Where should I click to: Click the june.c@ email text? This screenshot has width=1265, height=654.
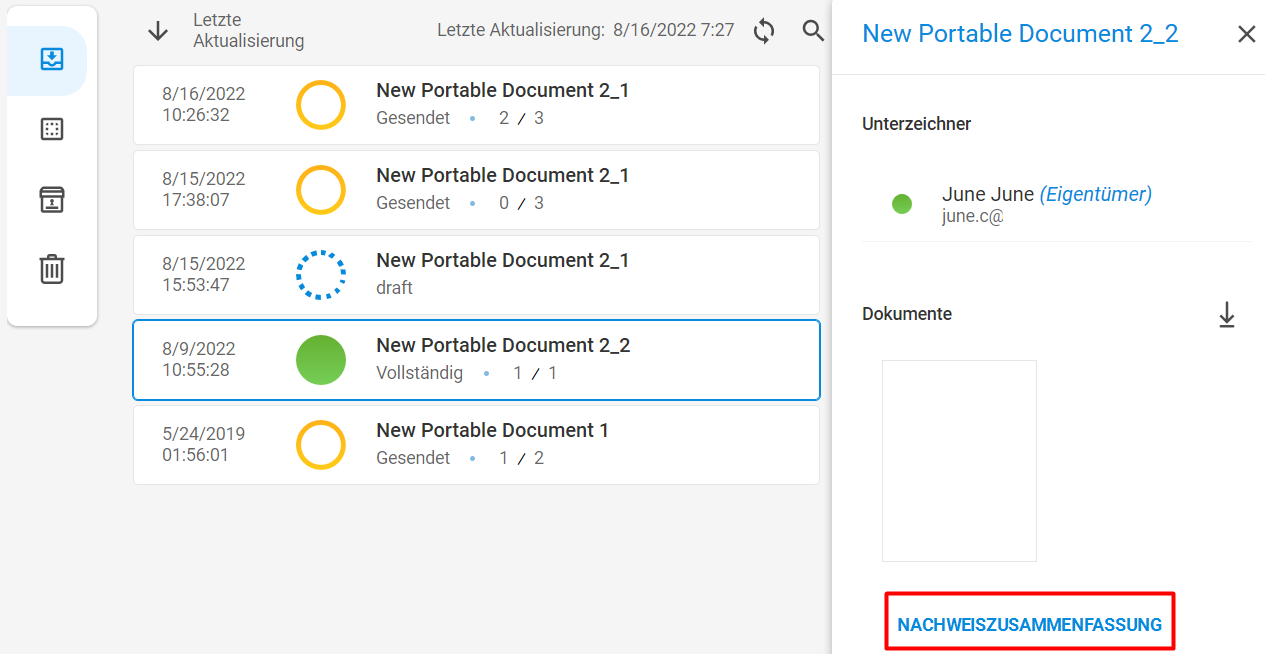(972, 216)
